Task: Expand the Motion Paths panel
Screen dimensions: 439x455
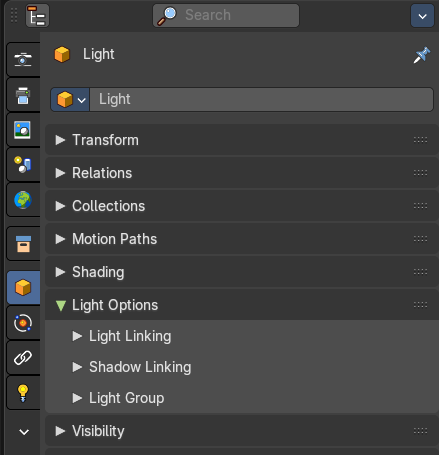Action: [x=242, y=239]
